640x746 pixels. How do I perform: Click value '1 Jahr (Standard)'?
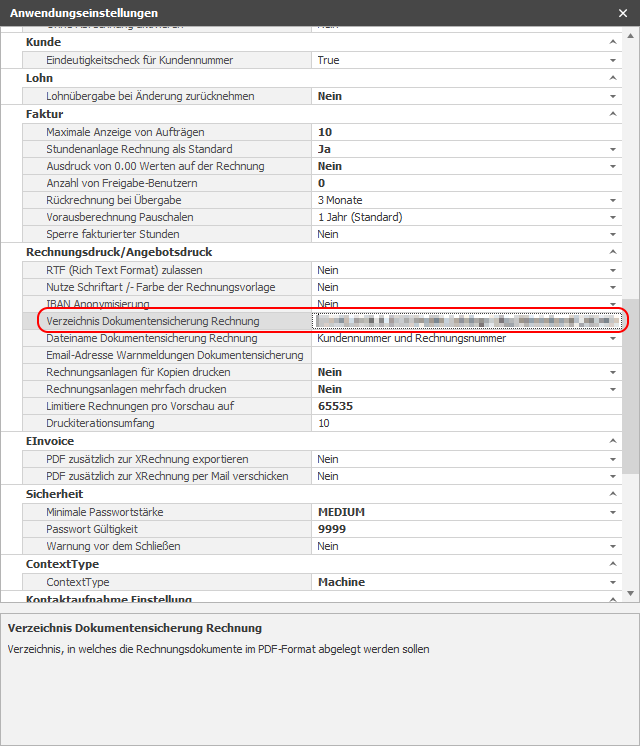360,217
